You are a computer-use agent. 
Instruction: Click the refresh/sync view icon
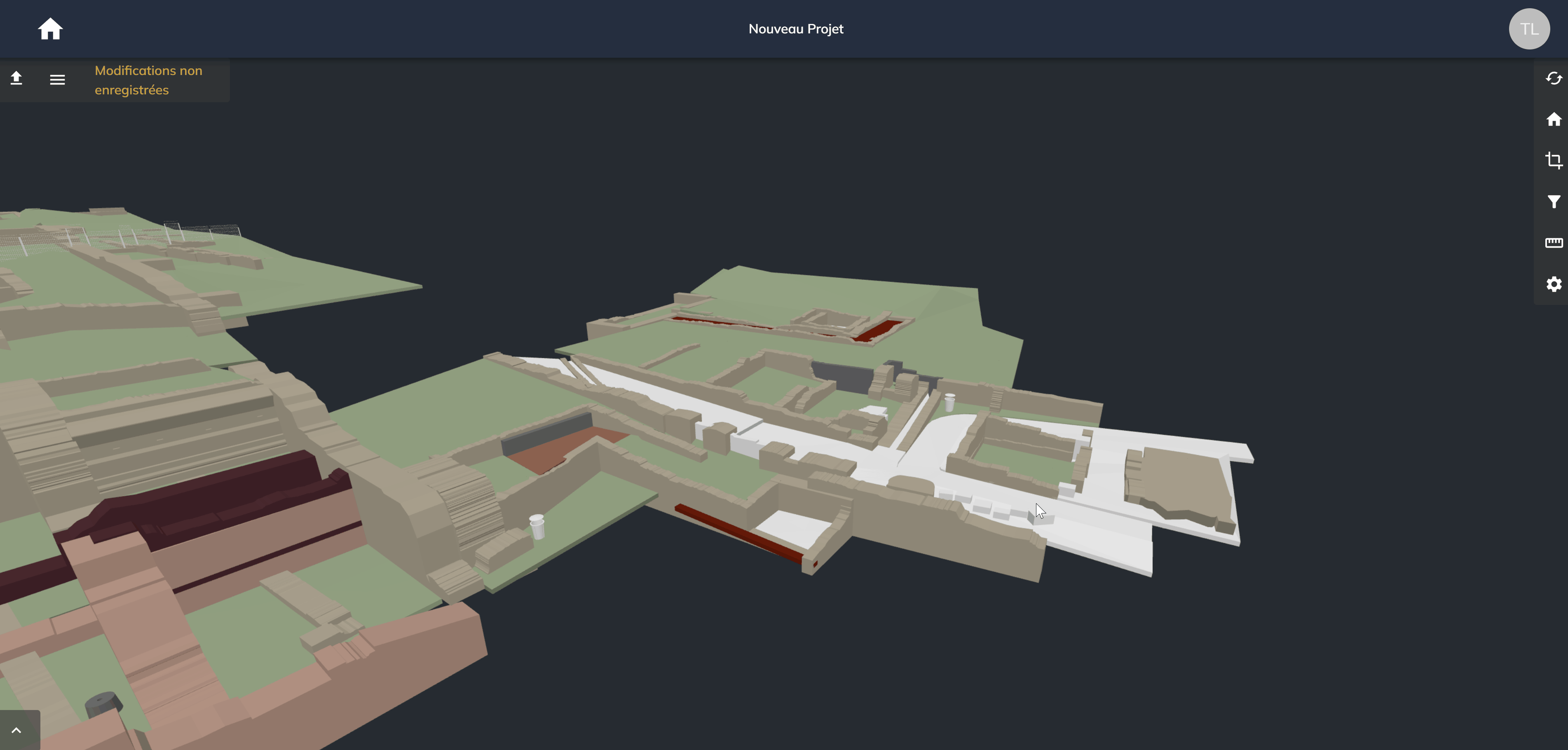click(x=1554, y=79)
